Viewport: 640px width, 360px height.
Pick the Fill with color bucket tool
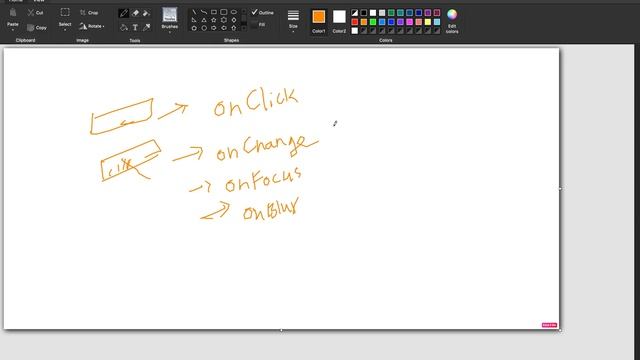[146, 13]
